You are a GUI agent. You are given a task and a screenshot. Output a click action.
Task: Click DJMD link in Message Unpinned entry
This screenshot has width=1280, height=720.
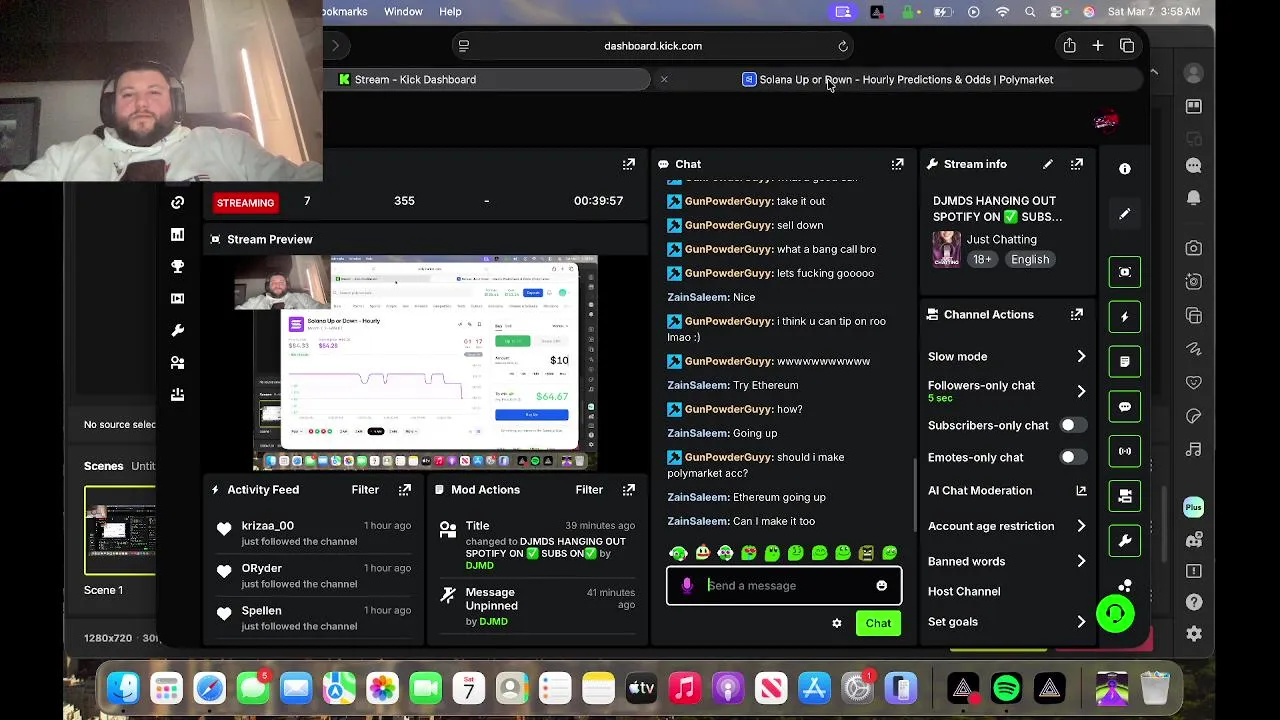pos(493,622)
